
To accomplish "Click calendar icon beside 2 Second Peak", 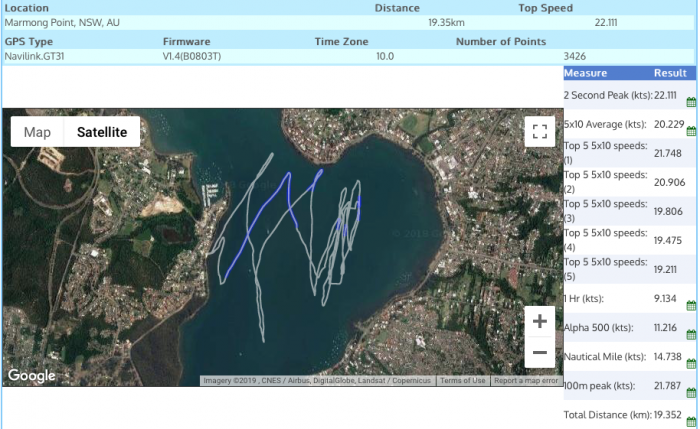I will pyautogui.click(x=691, y=102).
